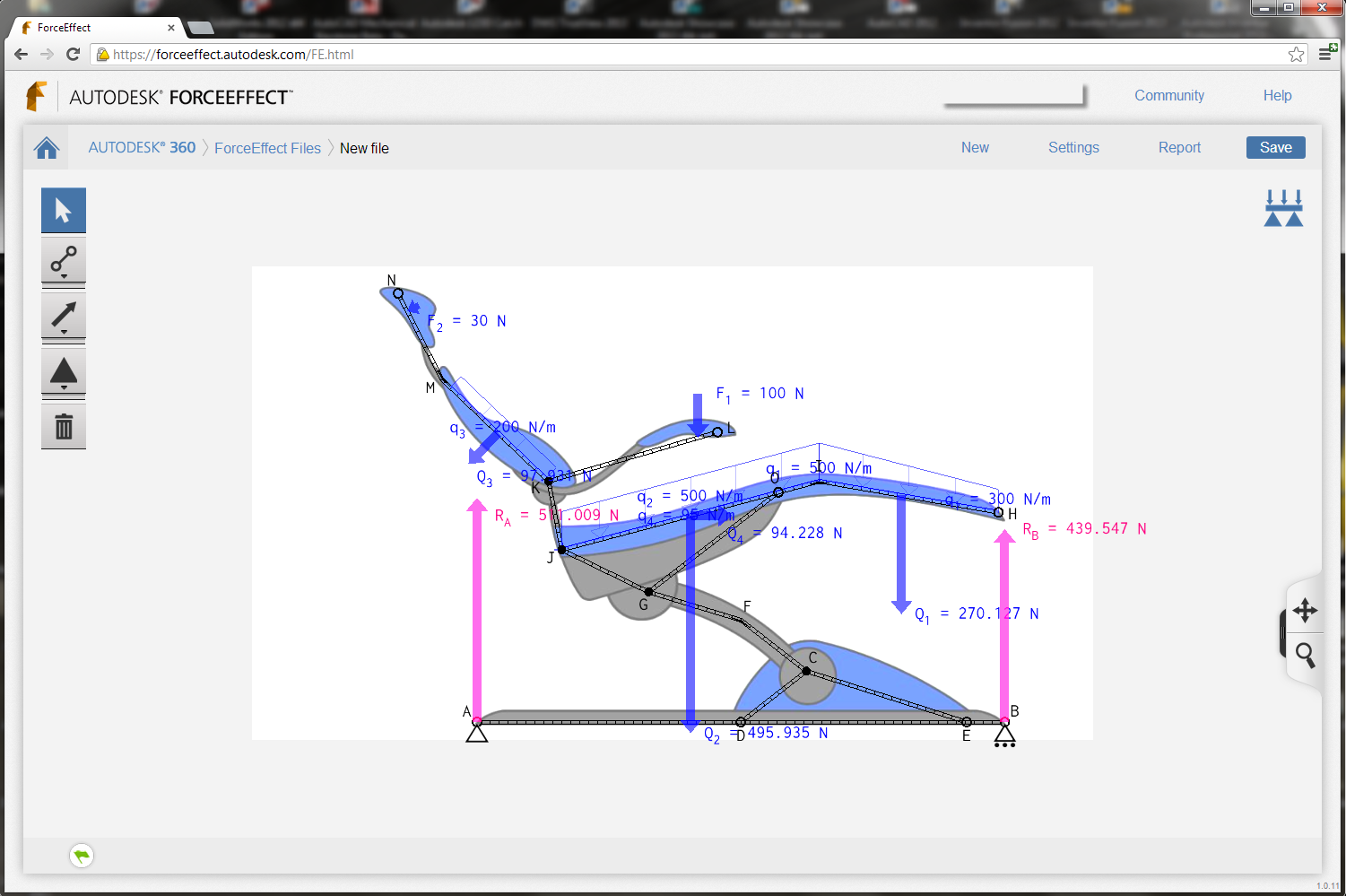Select the arrow pointer Select tool
The width and height of the screenshot is (1346, 896).
tap(64, 211)
